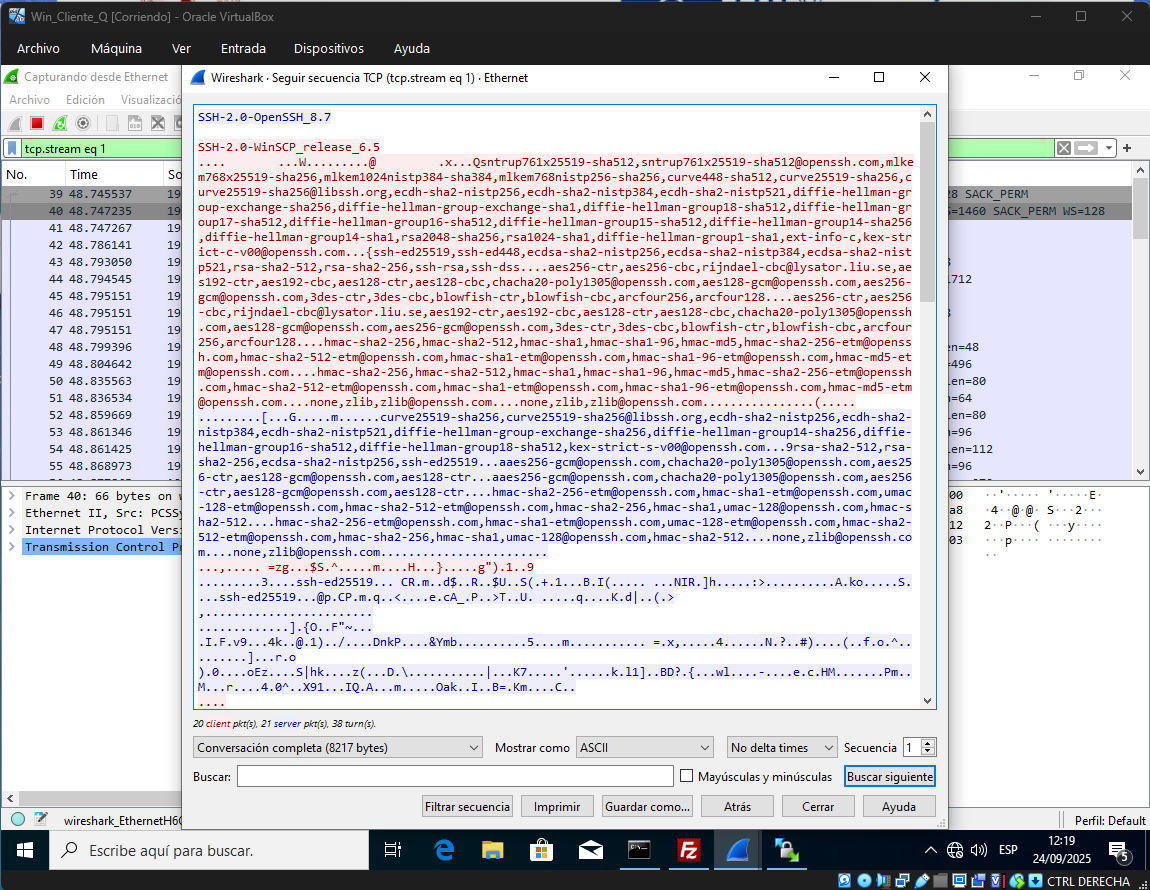Viewport: 1150px width, 890px height.
Task: Open the VirtualBox Archivo menu
Action: point(38,48)
